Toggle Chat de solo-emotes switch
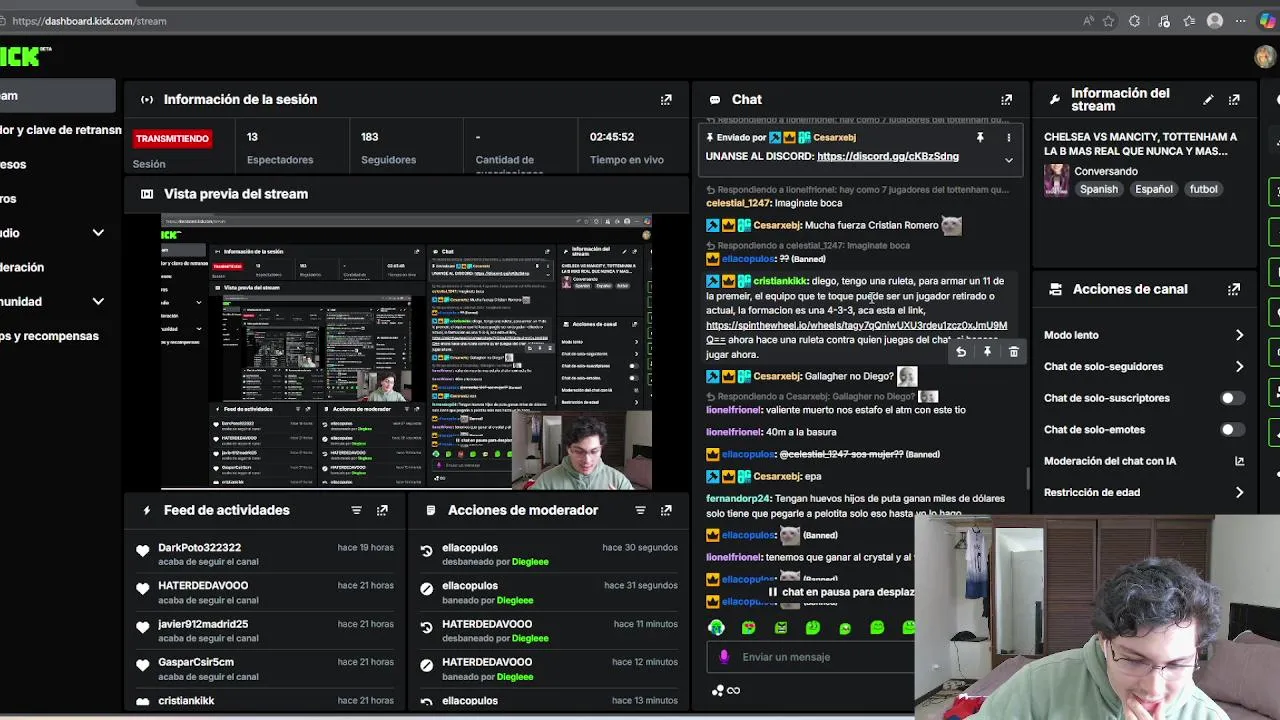 [x=1232, y=430]
